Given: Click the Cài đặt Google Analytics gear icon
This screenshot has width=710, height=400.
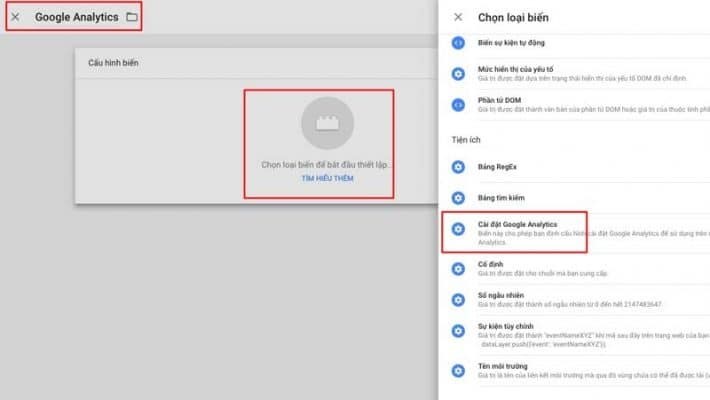Looking at the screenshot, I should pos(458,229).
